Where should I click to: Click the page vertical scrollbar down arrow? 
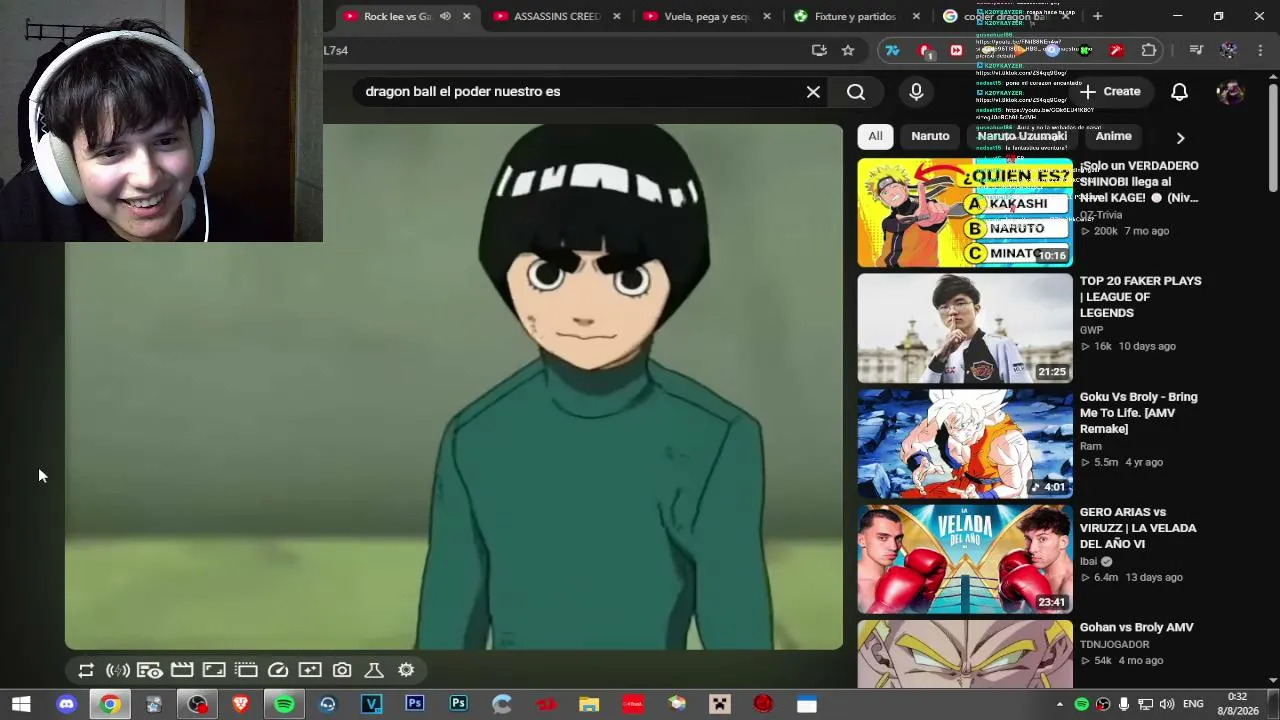click(x=1272, y=681)
